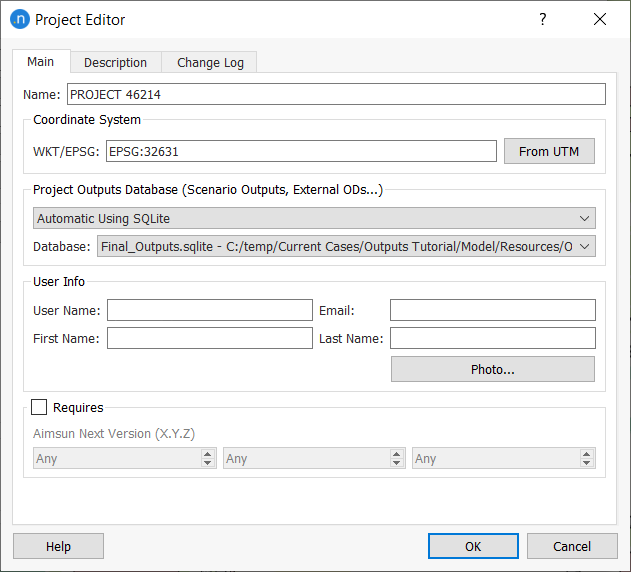Confirm with the OK button
The height and width of the screenshot is (572, 631).
[473, 546]
